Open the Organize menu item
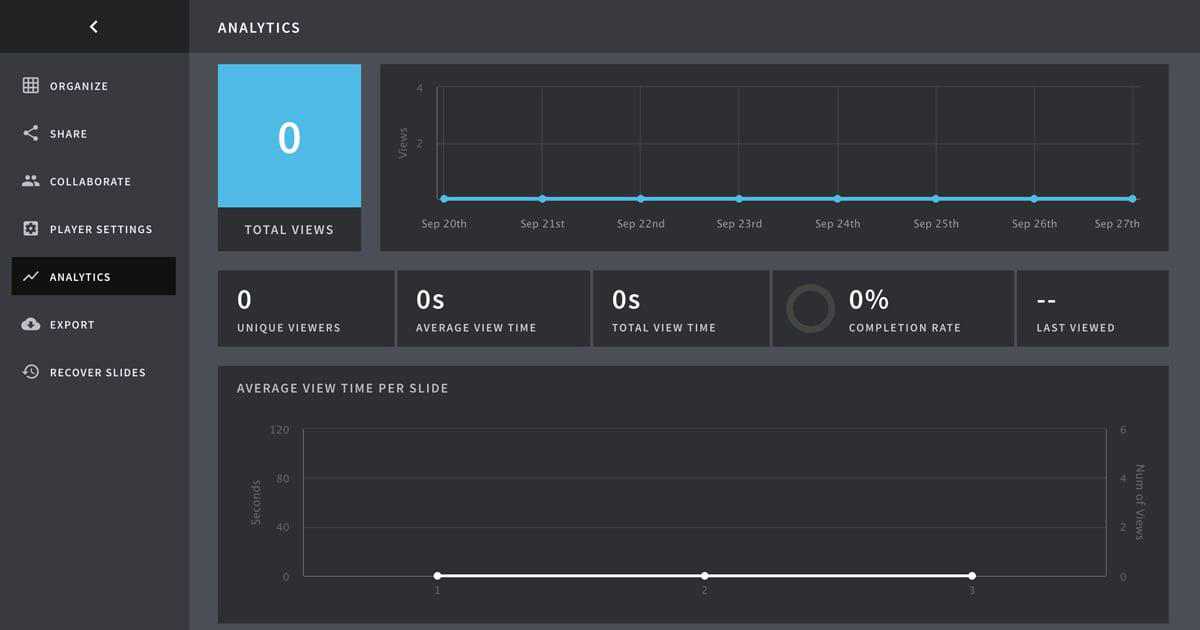Screen dimensions: 1200x630 click(x=79, y=86)
